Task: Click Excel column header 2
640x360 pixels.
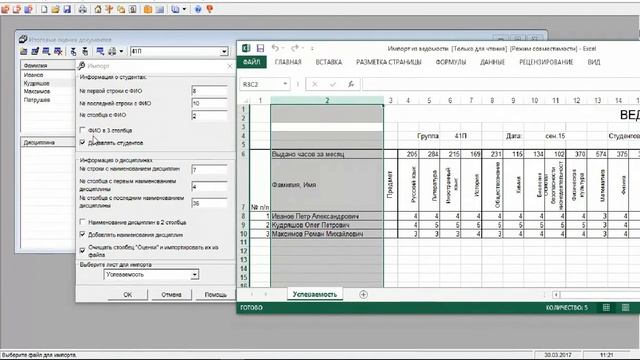Action: (327, 100)
